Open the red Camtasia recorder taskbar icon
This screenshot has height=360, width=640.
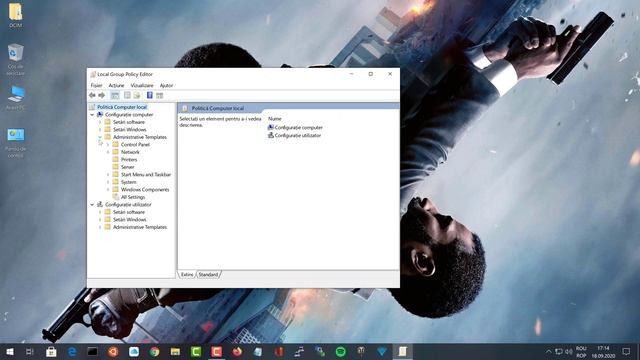(x=217, y=351)
